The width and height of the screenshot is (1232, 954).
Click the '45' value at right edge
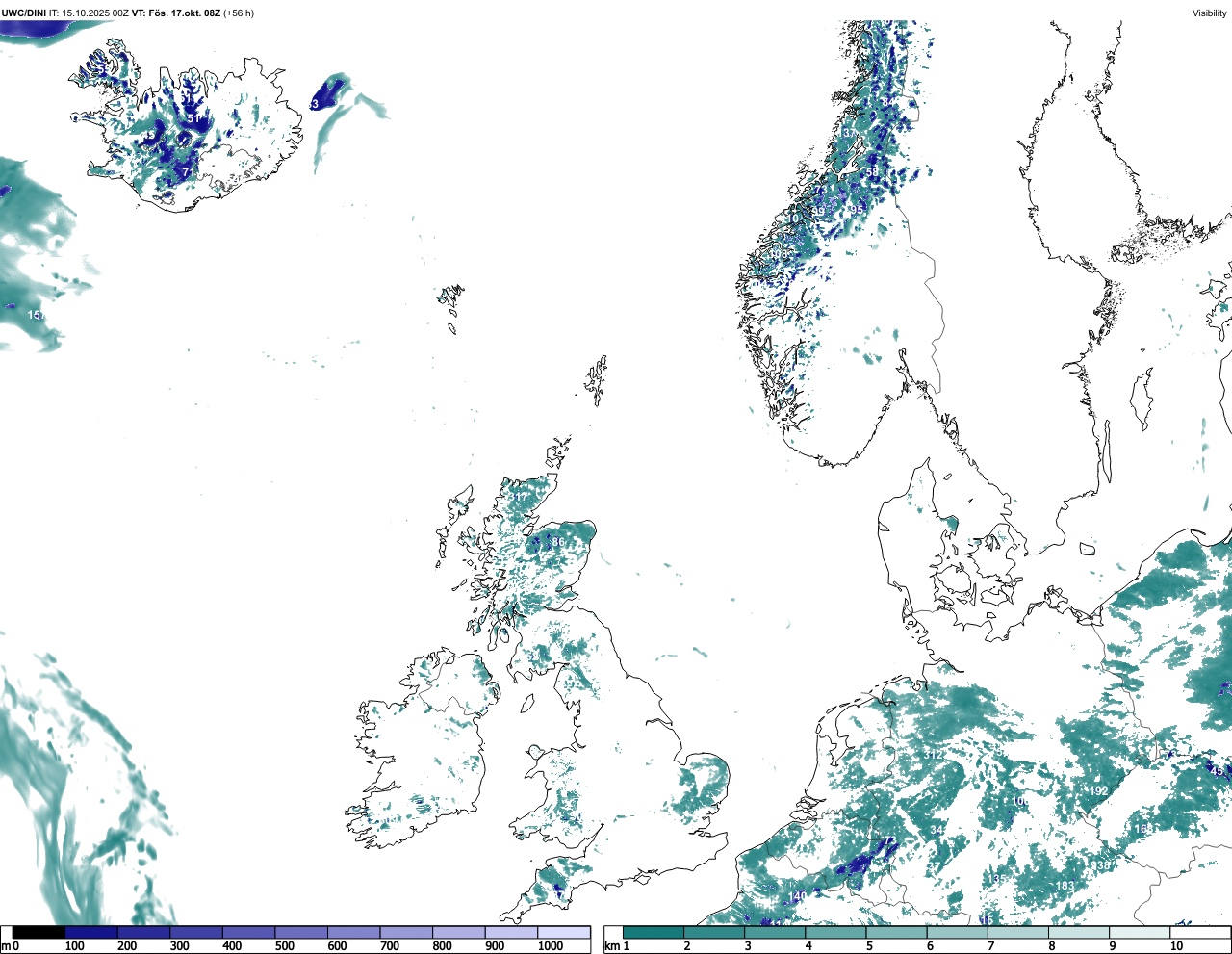[x=1218, y=771]
